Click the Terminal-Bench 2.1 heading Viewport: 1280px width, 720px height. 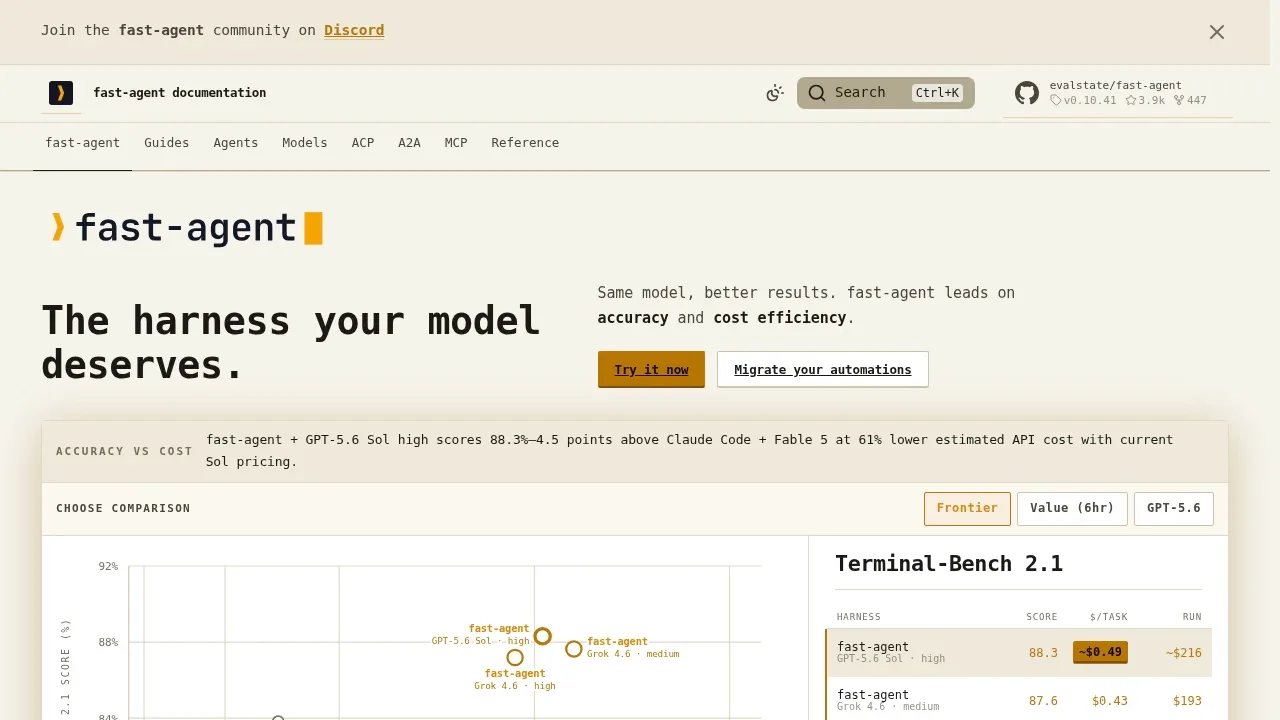click(949, 564)
